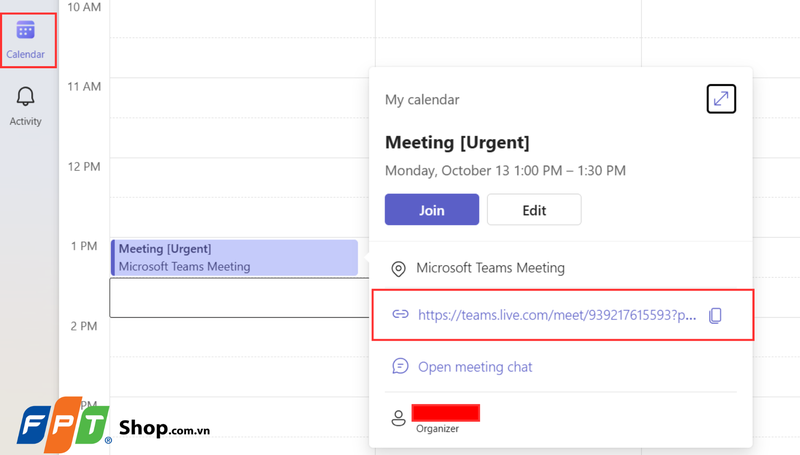
Task: Click the 'Meeting [Urgent]' title in the popup
Action: point(457,142)
